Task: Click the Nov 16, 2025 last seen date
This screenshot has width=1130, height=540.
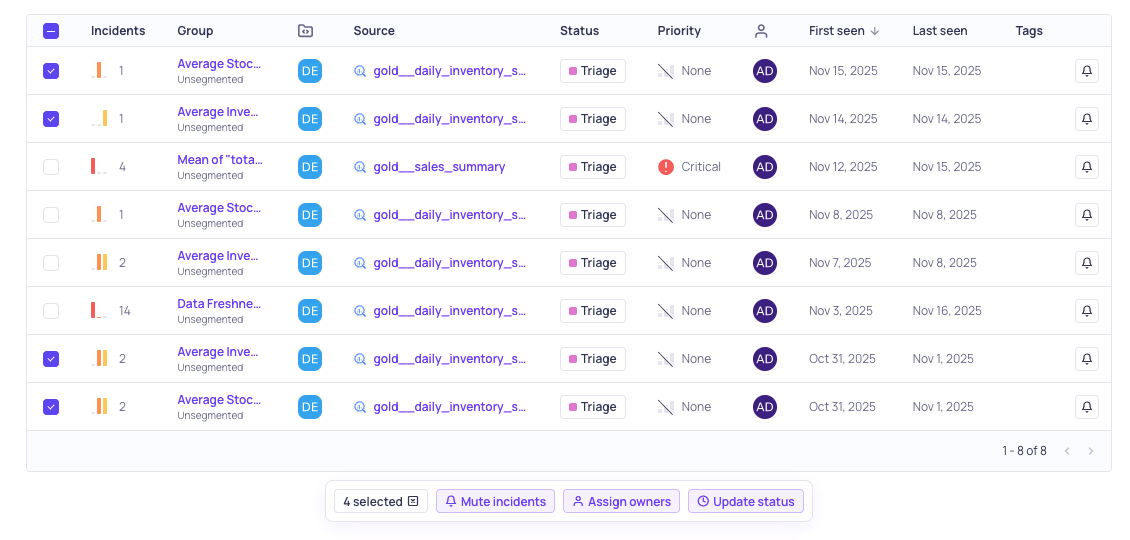Action: click(947, 311)
